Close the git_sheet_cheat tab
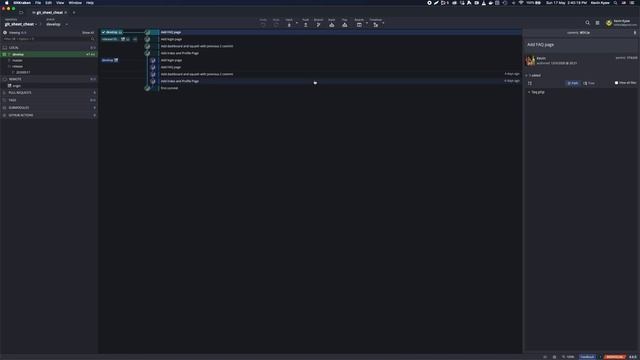This screenshot has height=360, width=640. pyautogui.click(x=66, y=13)
